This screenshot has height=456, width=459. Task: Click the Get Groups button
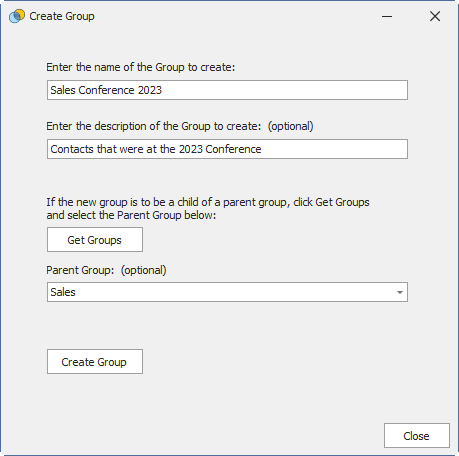[x=95, y=240]
